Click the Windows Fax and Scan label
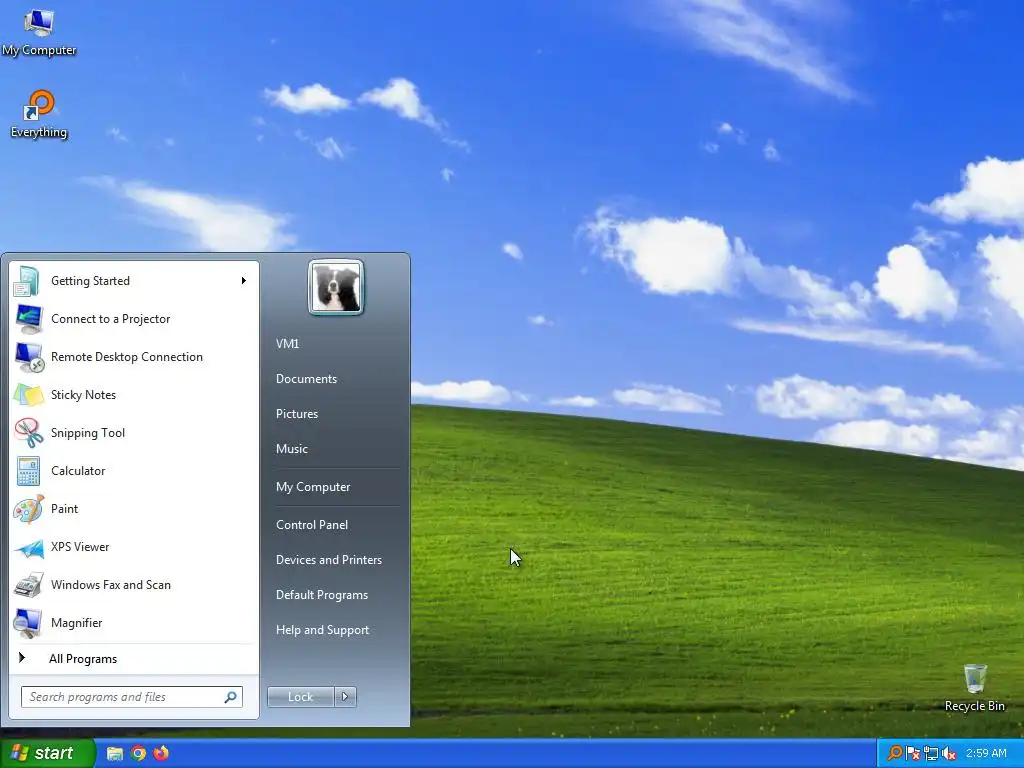 tap(110, 584)
